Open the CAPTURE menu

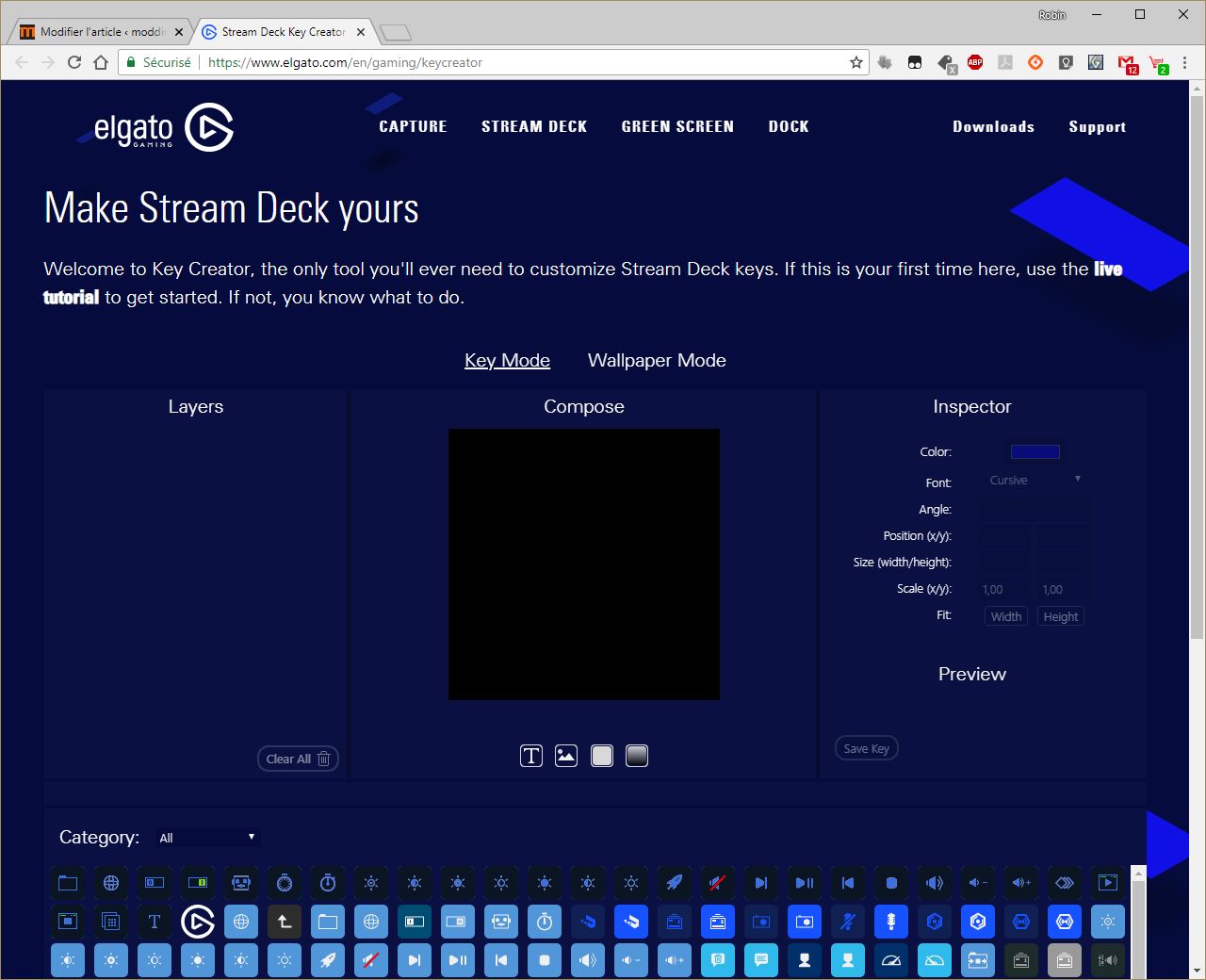(413, 126)
